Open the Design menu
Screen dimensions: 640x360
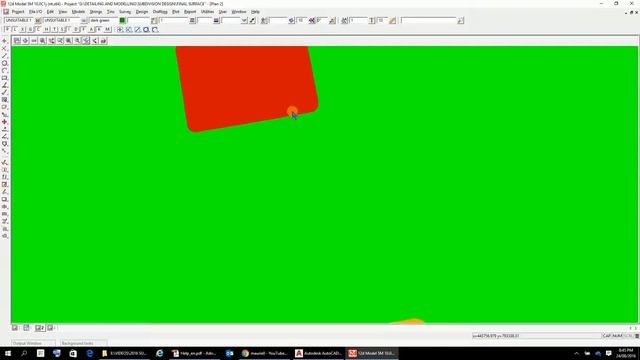pyautogui.click(x=142, y=12)
